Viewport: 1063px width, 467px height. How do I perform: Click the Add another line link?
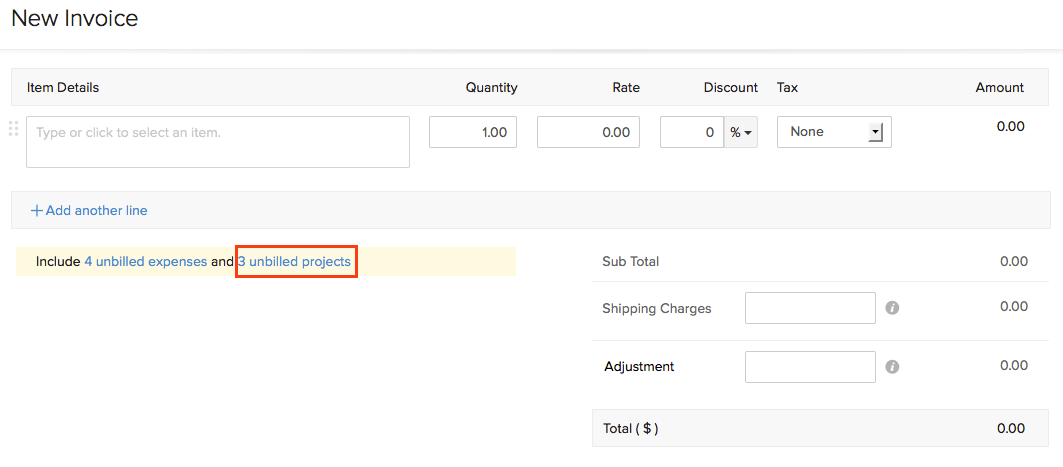[x=89, y=210]
